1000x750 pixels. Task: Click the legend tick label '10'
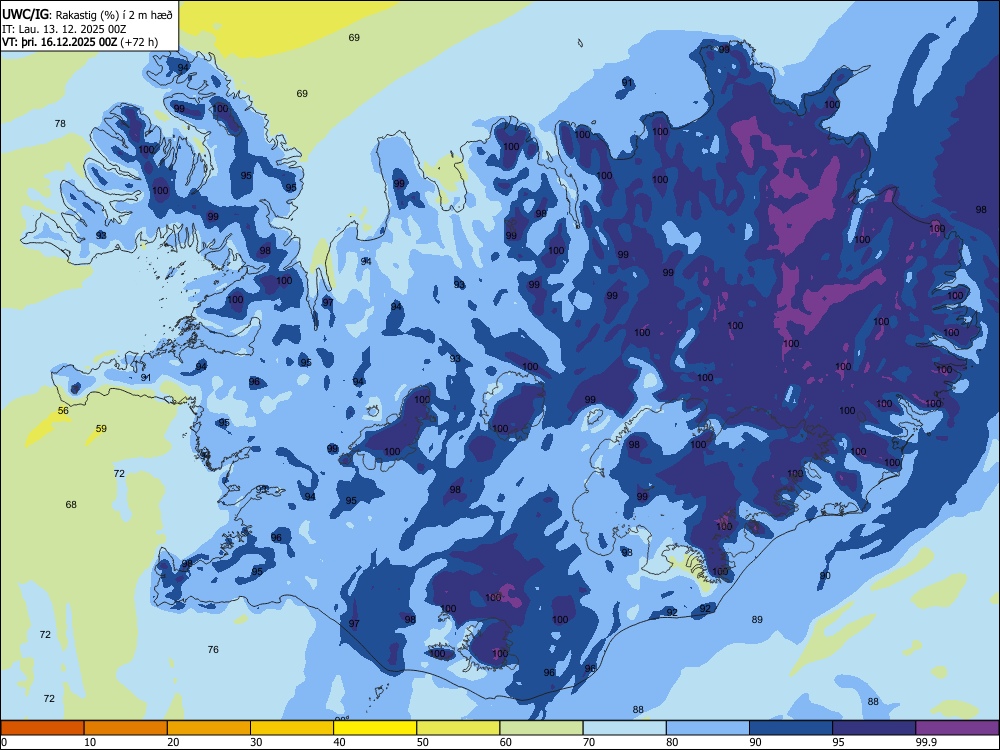click(90, 742)
